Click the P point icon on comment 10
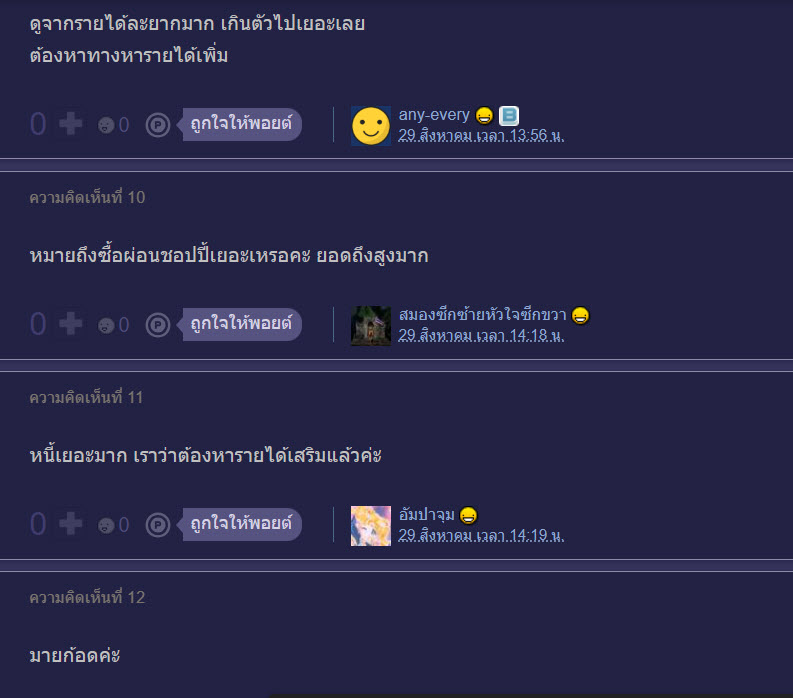This screenshot has width=793, height=698. click(x=158, y=325)
